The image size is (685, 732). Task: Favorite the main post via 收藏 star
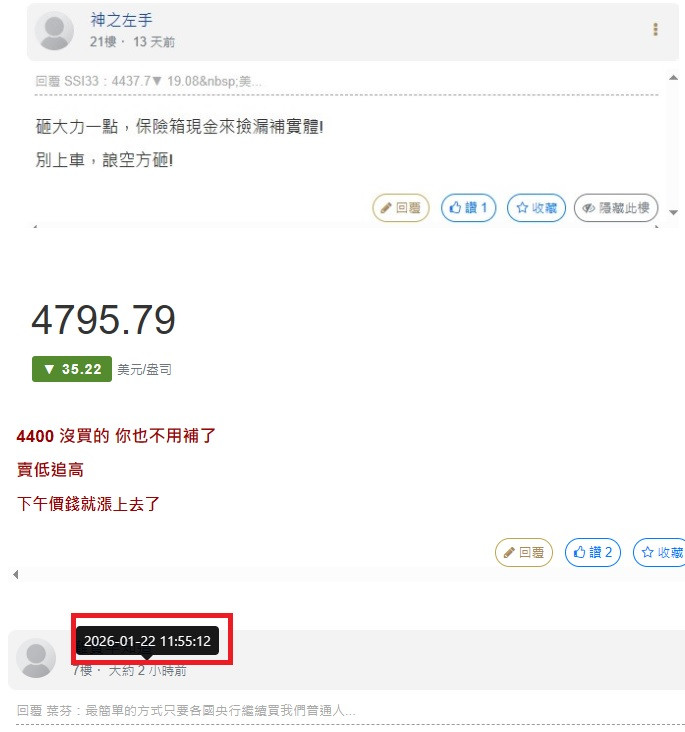[661, 552]
